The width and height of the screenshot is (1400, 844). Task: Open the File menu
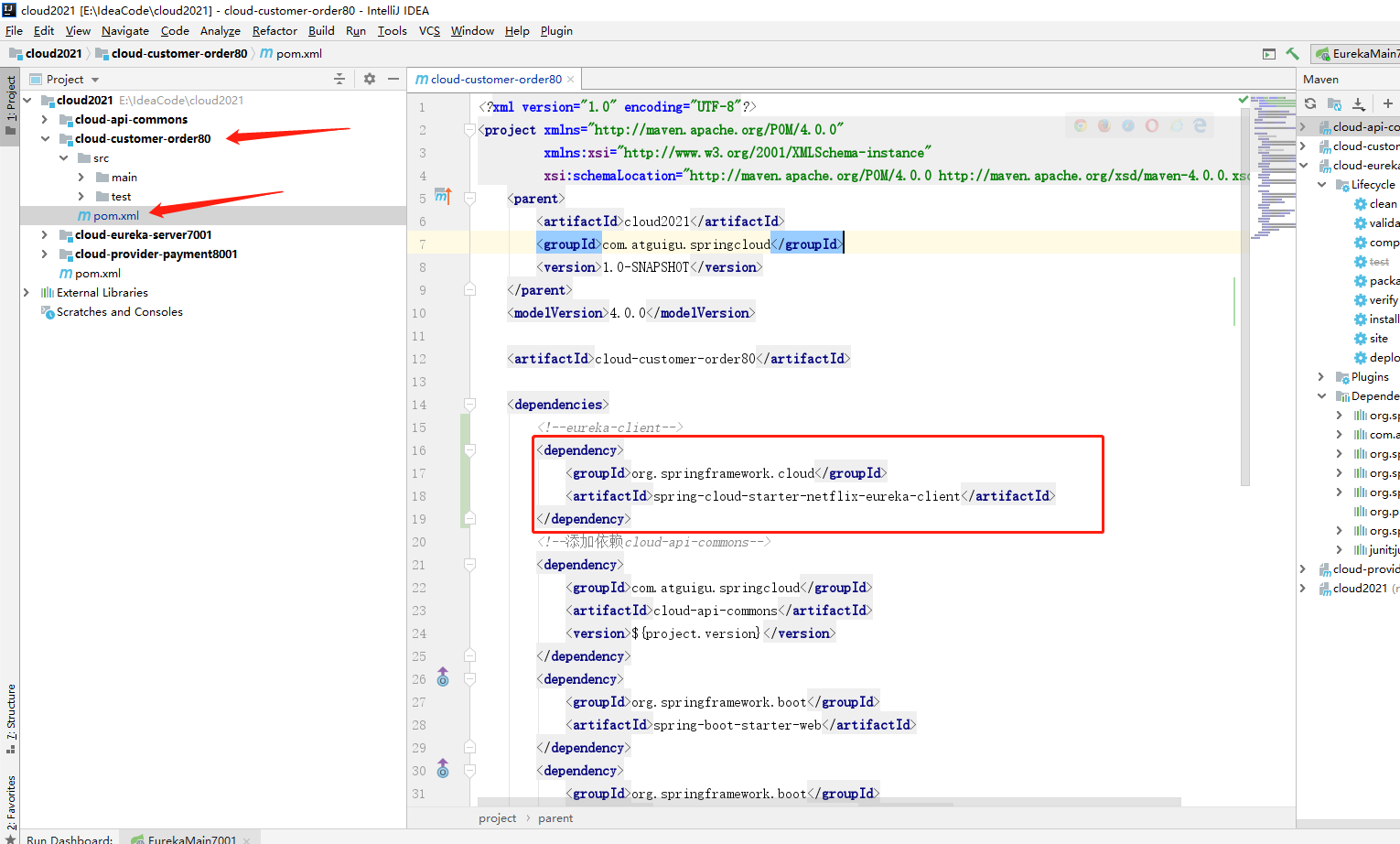(x=14, y=31)
